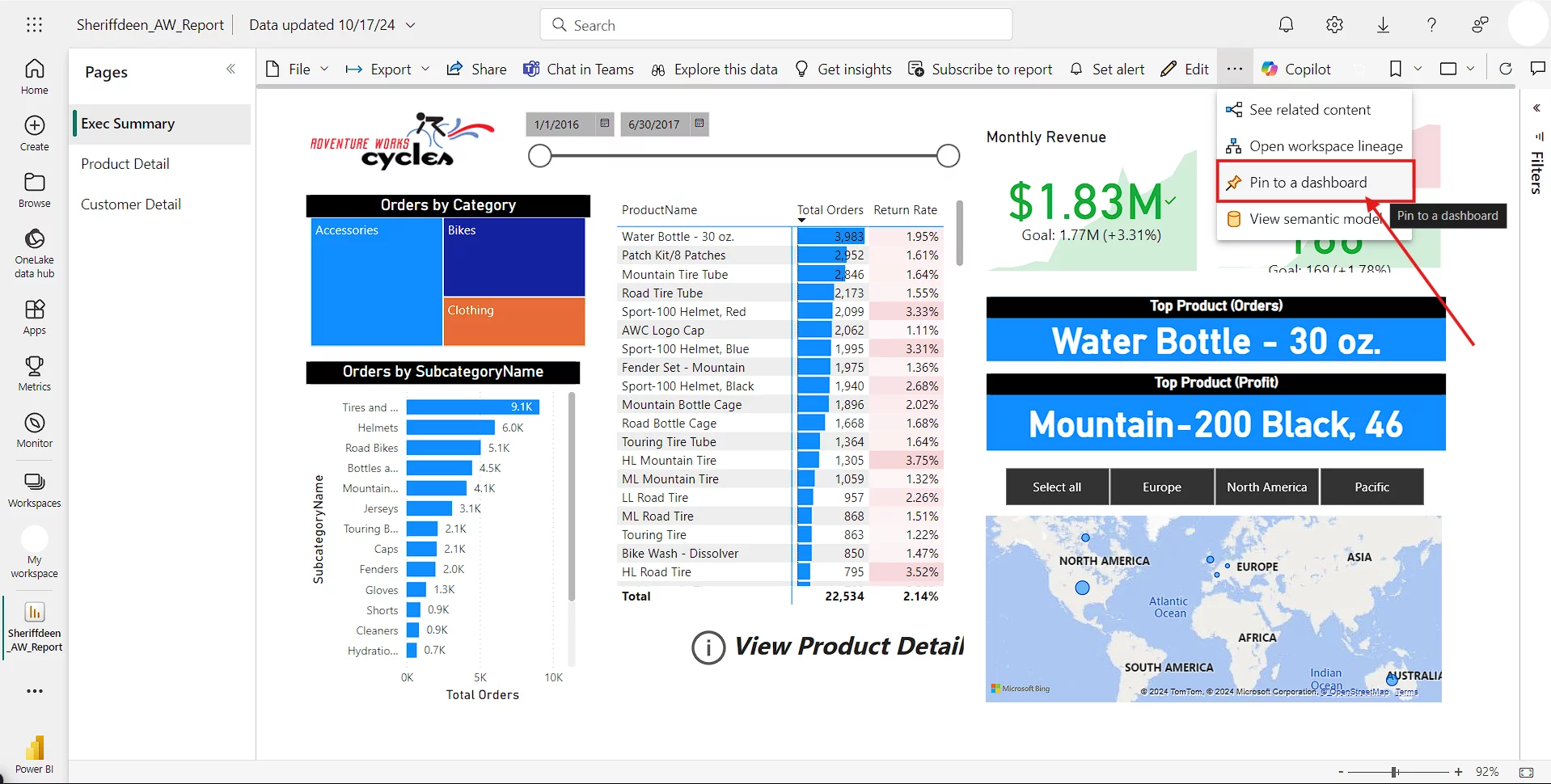Click Chat in Teams
Image resolution: width=1551 pixels, height=784 pixels.
[578, 69]
